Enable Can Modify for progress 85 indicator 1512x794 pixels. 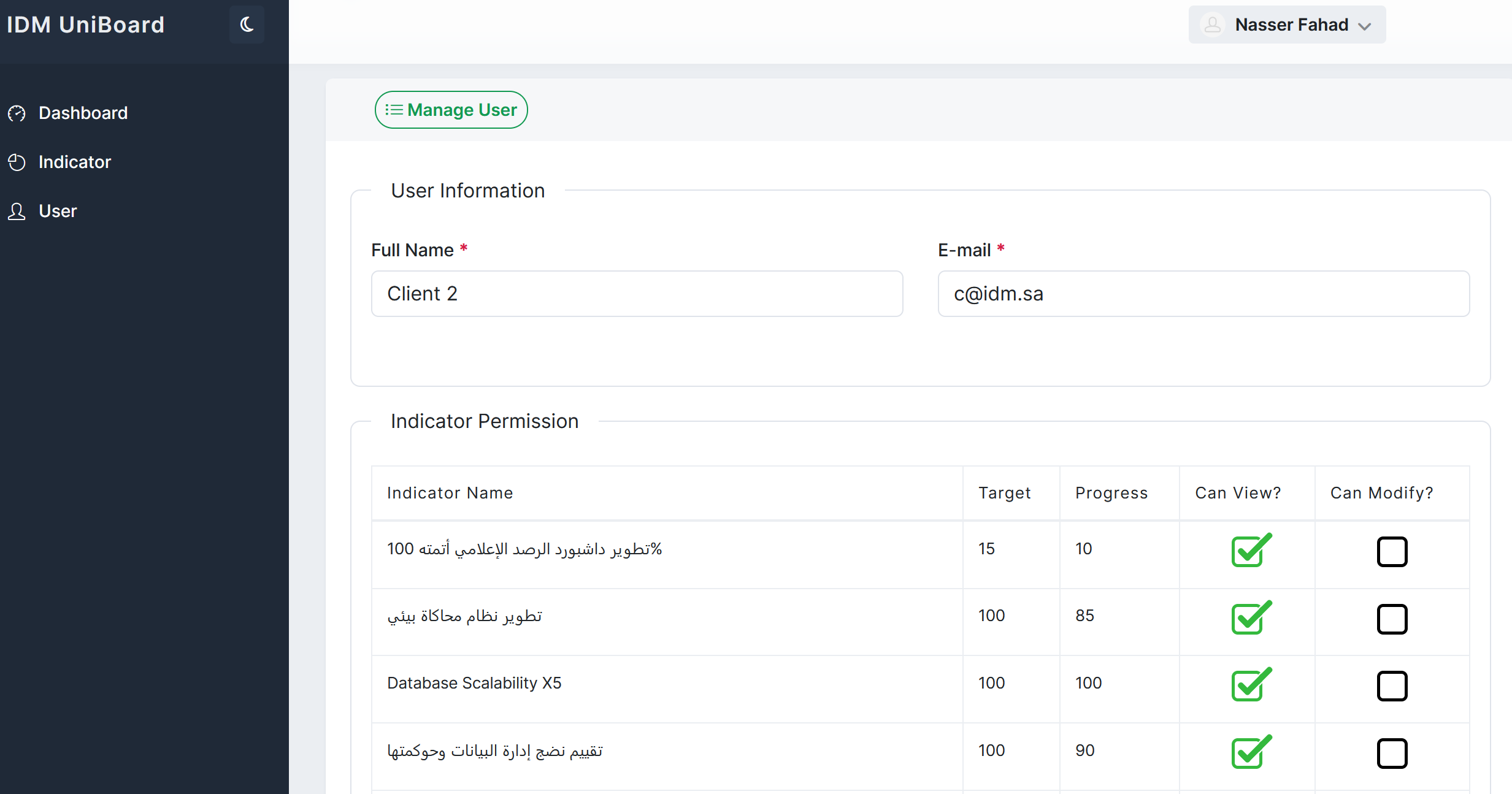click(1392, 619)
